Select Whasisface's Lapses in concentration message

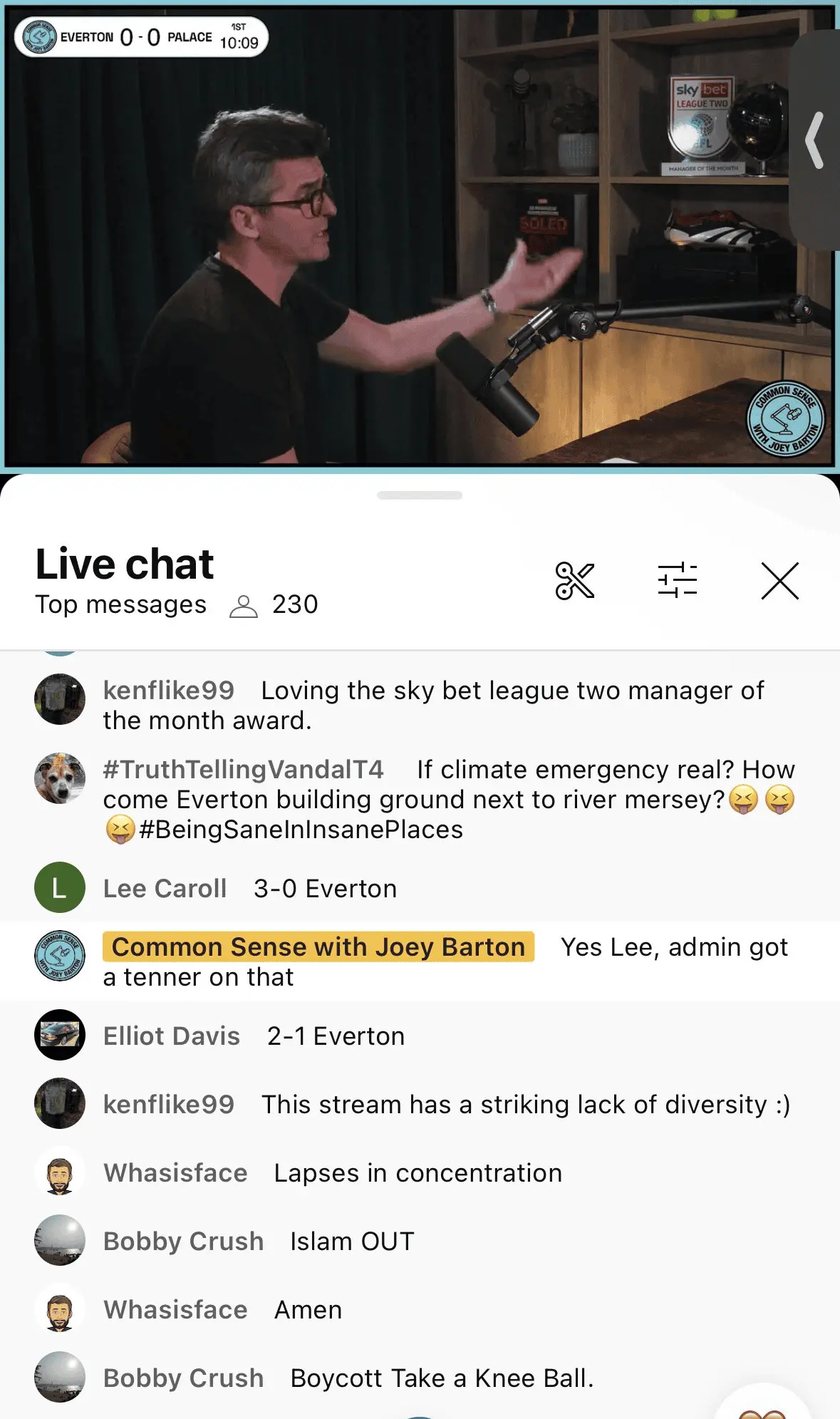(x=333, y=1172)
